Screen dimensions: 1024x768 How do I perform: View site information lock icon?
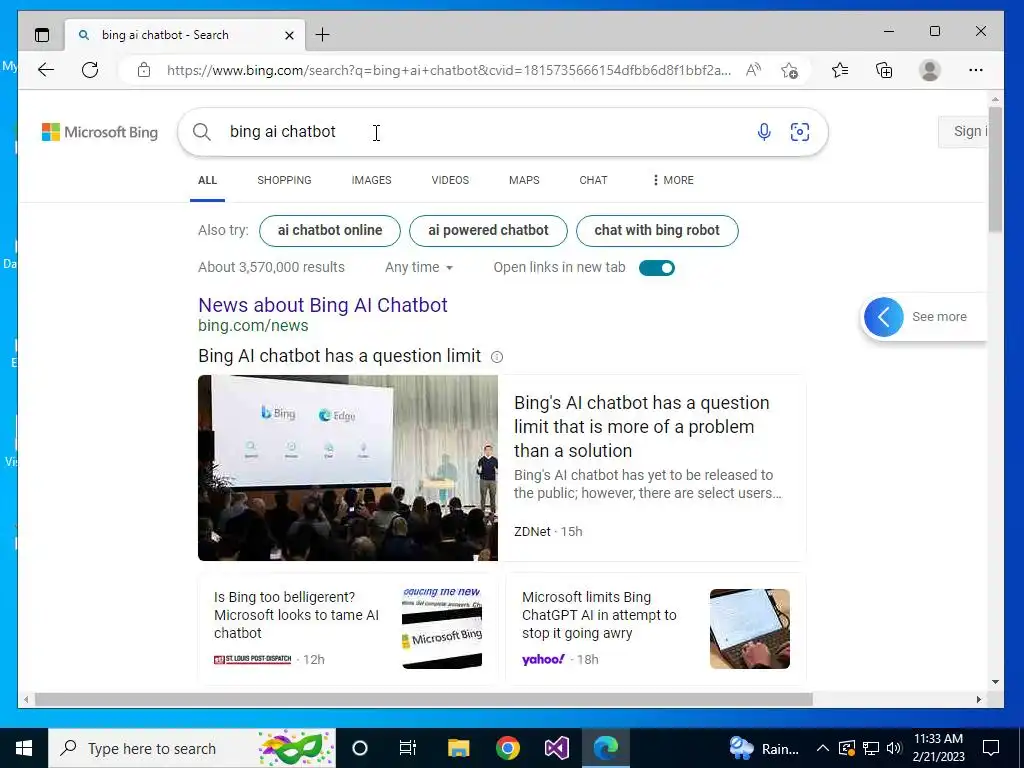click(x=144, y=70)
